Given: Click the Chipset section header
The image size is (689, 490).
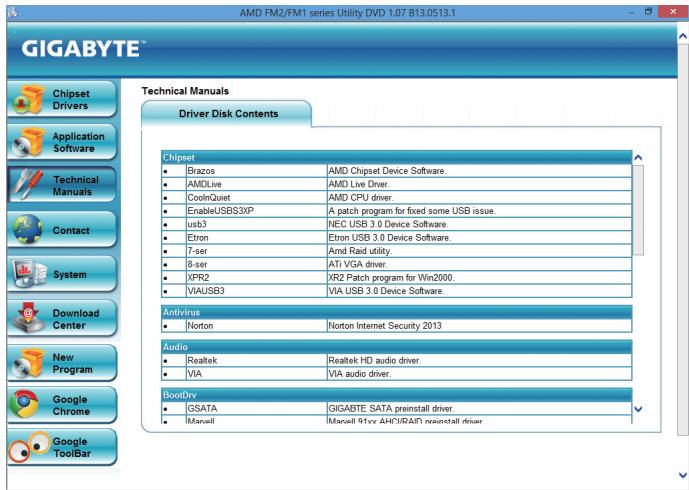Looking at the screenshot, I should click(x=396, y=157).
